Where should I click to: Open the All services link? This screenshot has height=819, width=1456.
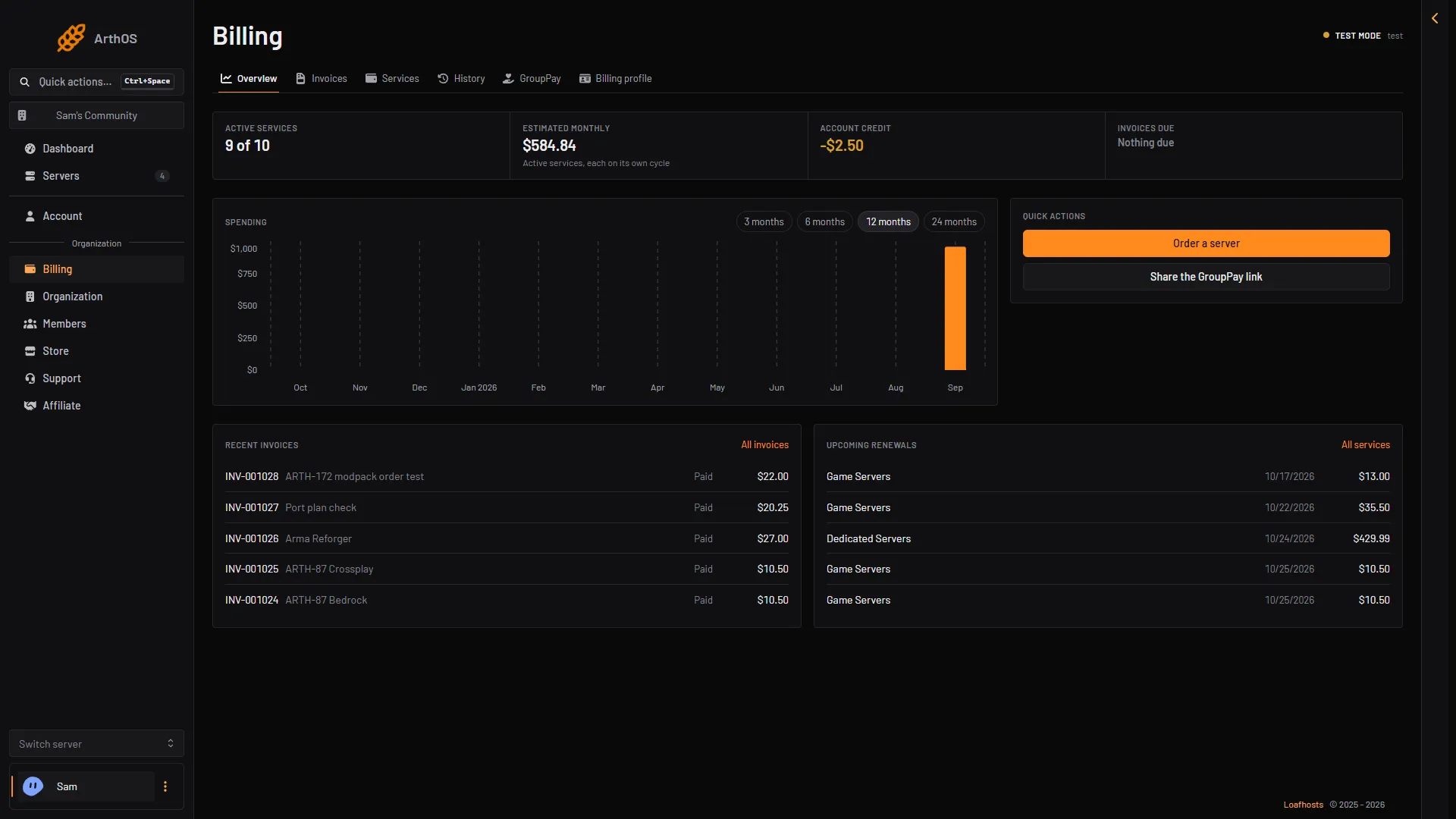pos(1365,445)
